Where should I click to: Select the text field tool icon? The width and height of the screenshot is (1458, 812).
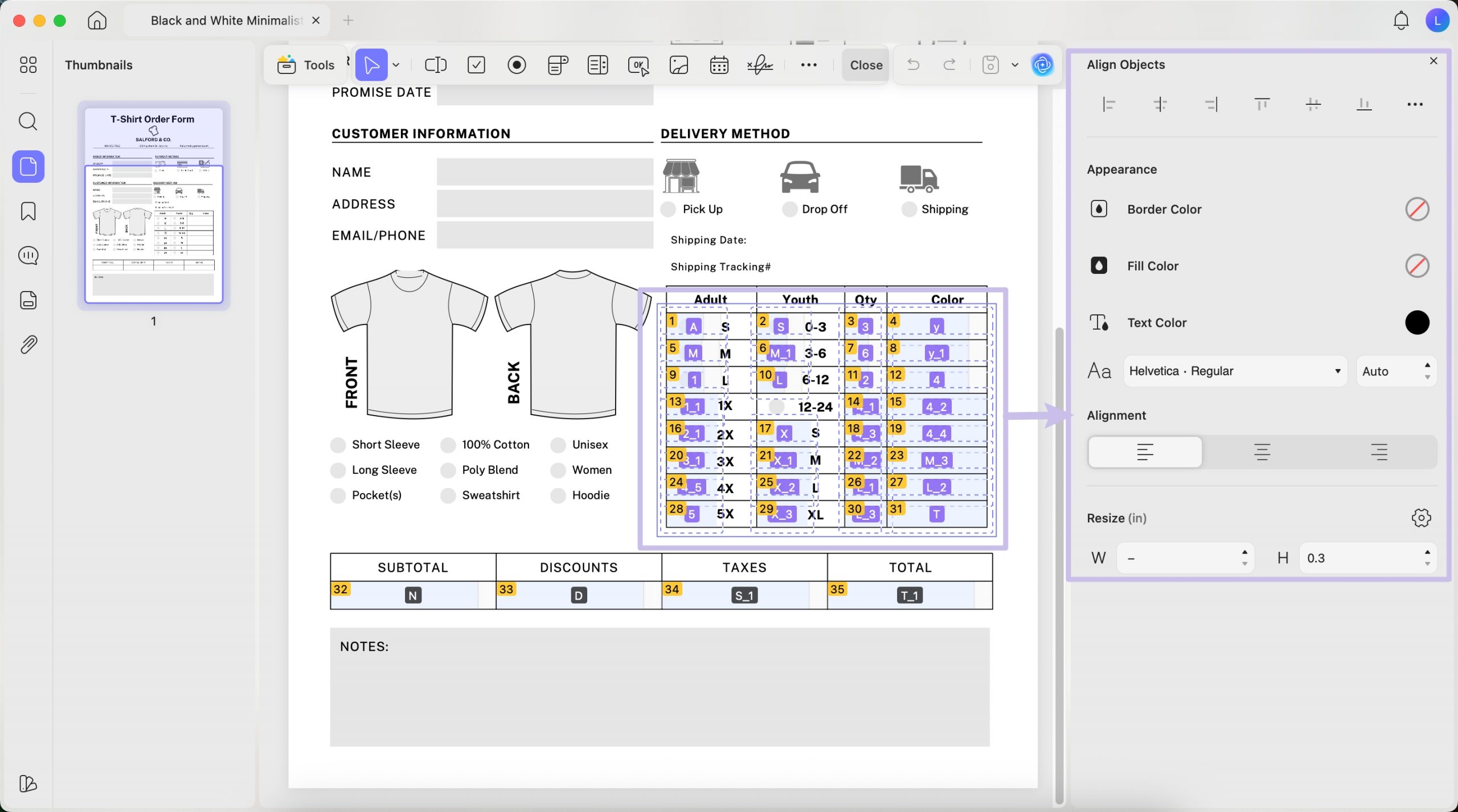point(435,65)
